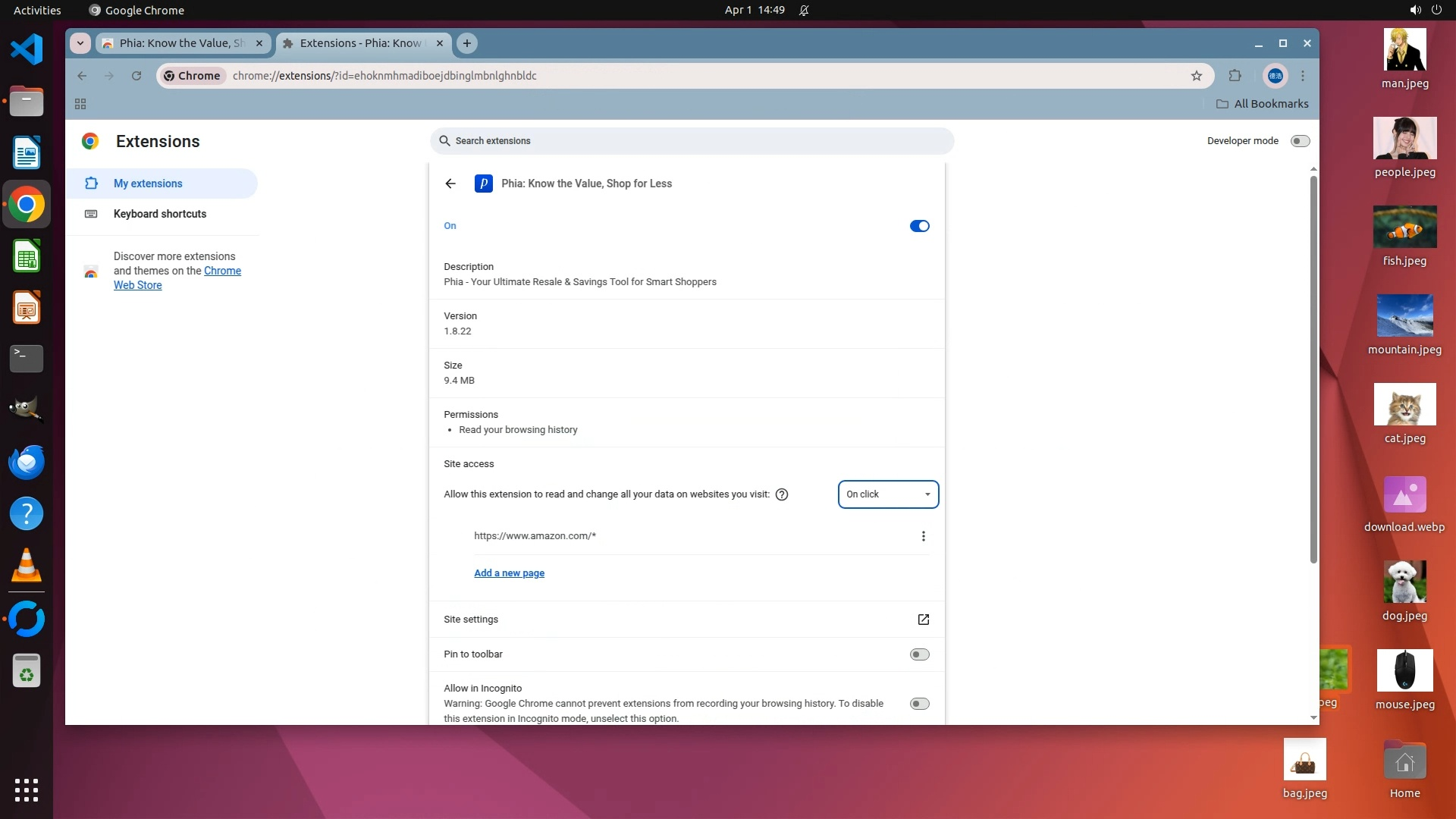Open the tab search dropdown arrow
The width and height of the screenshot is (1456, 819).
click(80, 43)
